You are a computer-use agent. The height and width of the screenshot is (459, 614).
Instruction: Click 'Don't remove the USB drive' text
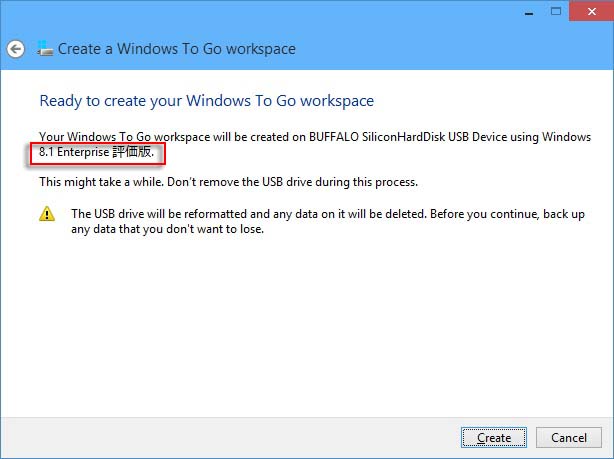click(x=240, y=182)
